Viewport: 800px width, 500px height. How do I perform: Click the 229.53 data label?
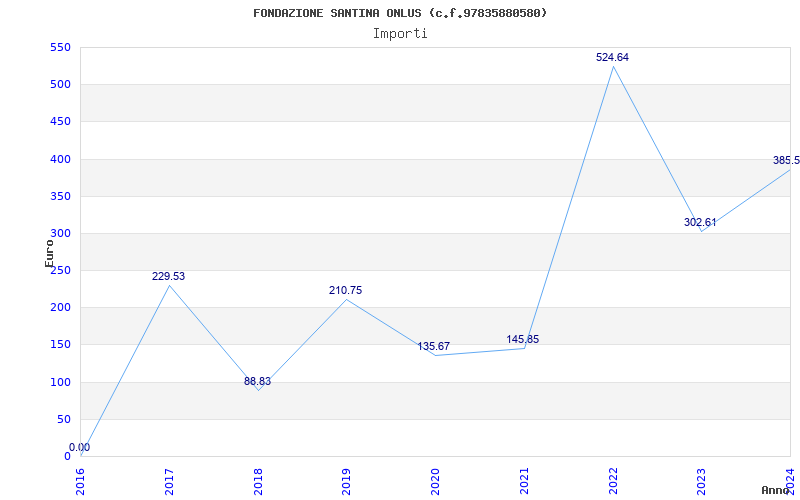[168, 277]
